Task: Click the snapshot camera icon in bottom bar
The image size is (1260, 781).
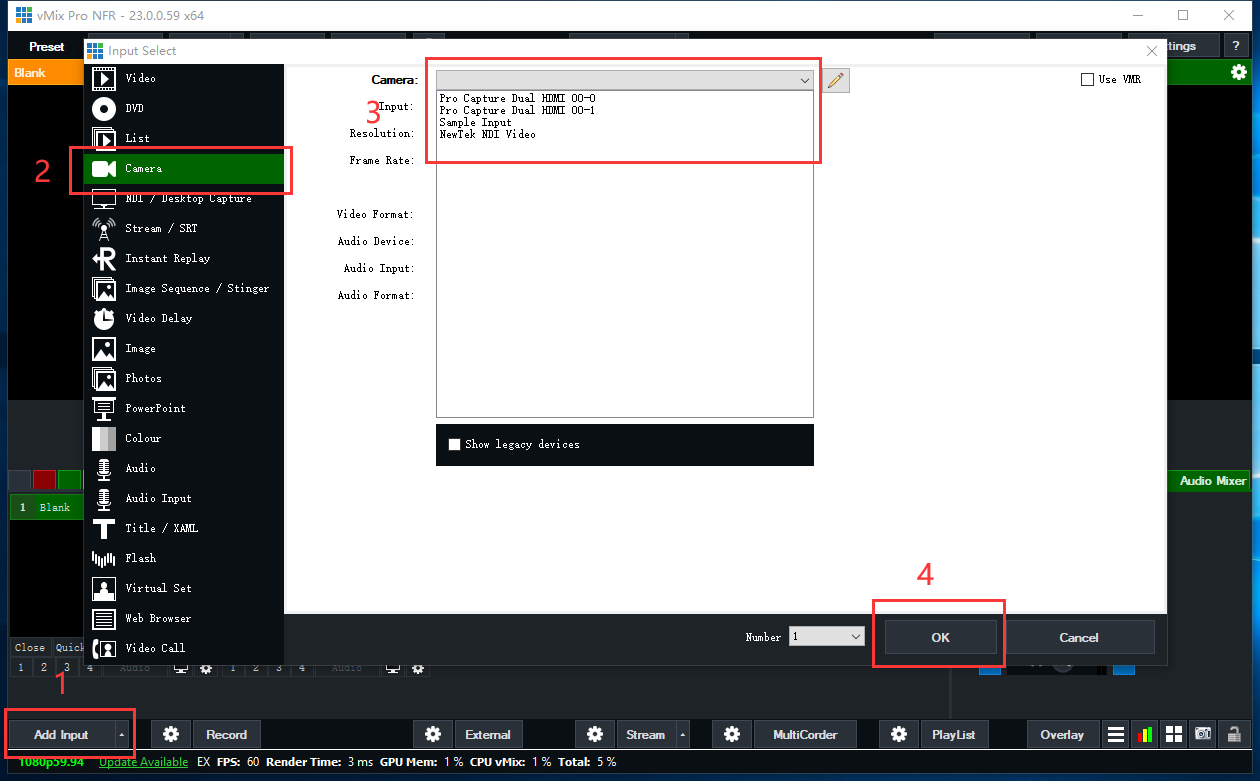Action: coord(1203,735)
